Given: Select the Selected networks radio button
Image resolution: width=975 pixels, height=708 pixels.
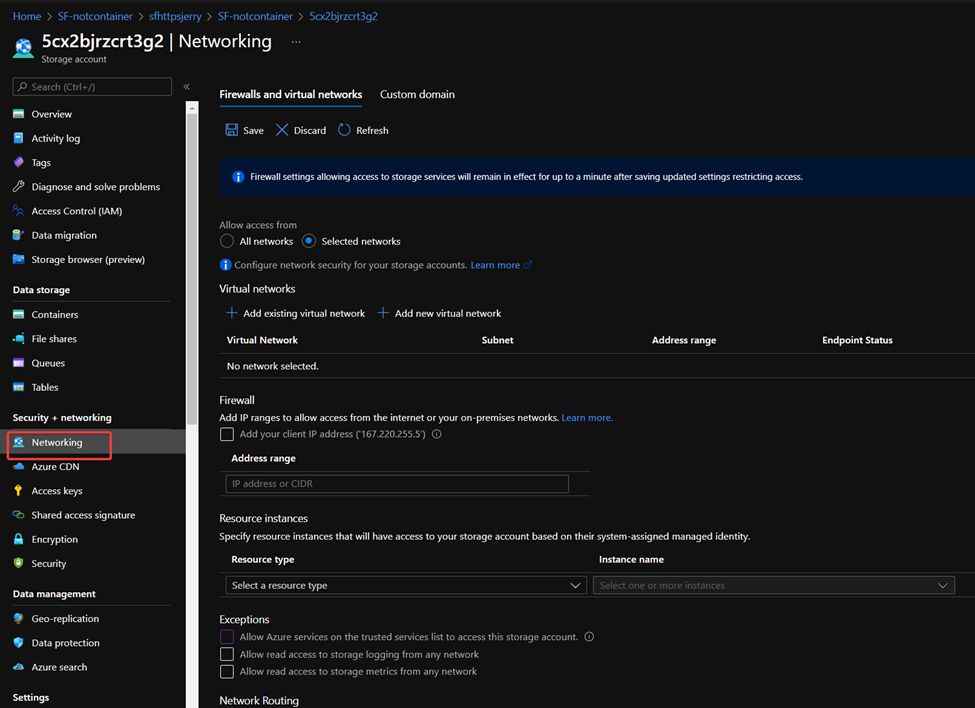Looking at the screenshot, I should click(308, 241).
